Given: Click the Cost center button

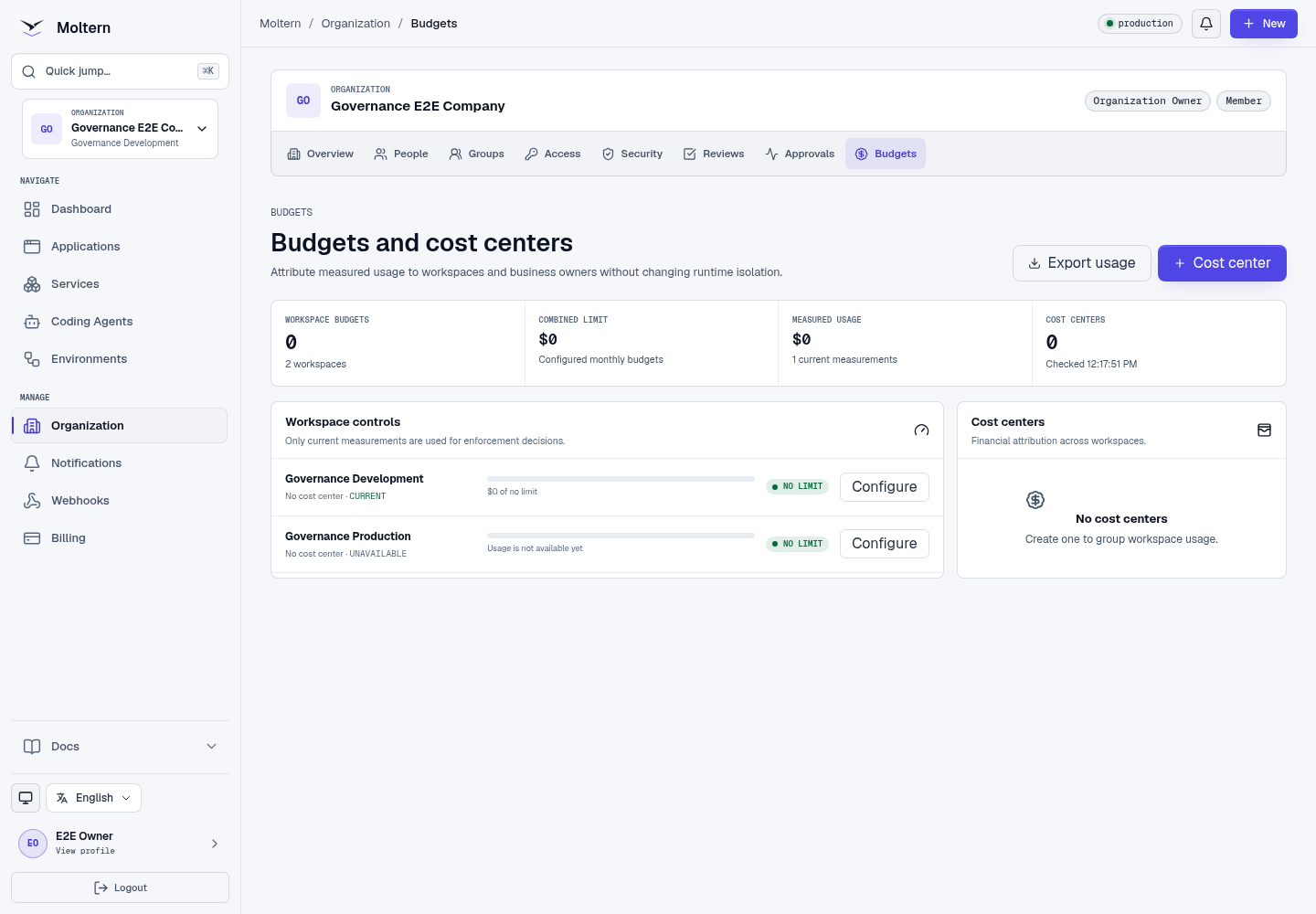Looking at the screenshot, I should 1222,263.
